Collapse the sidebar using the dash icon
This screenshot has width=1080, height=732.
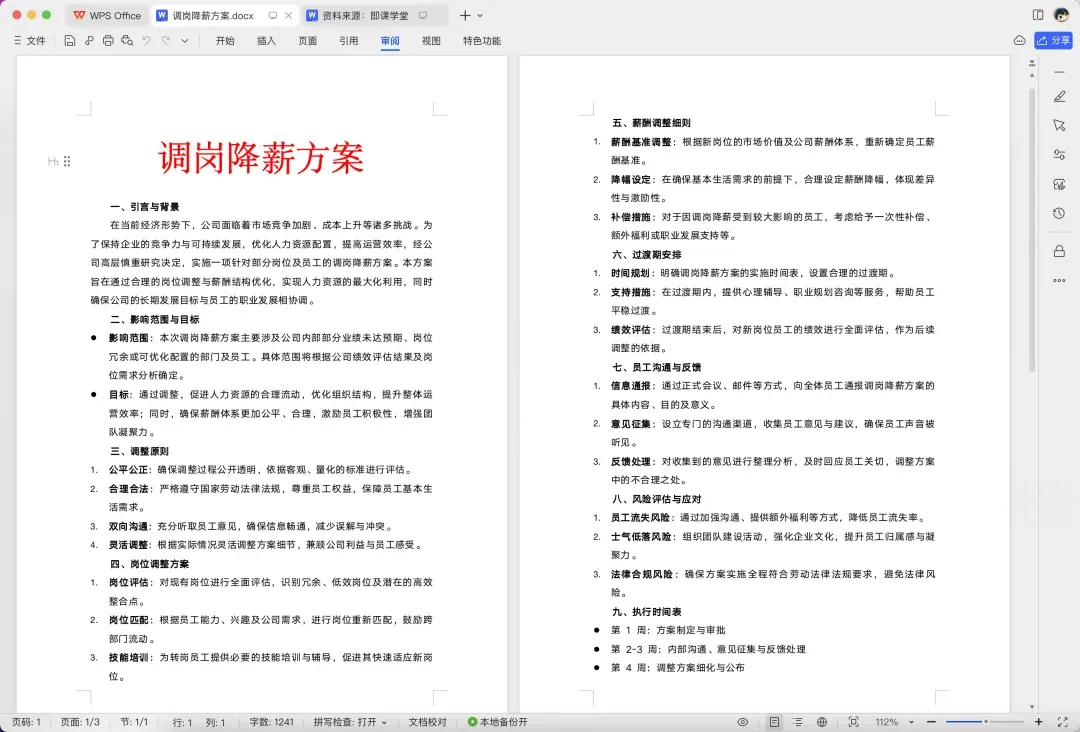tap(1059, 72)
